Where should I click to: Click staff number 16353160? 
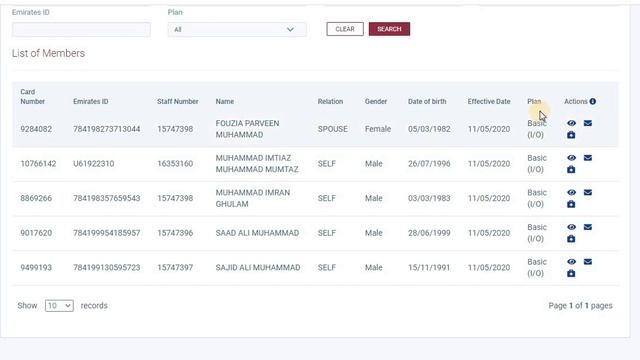coord(175,164)
